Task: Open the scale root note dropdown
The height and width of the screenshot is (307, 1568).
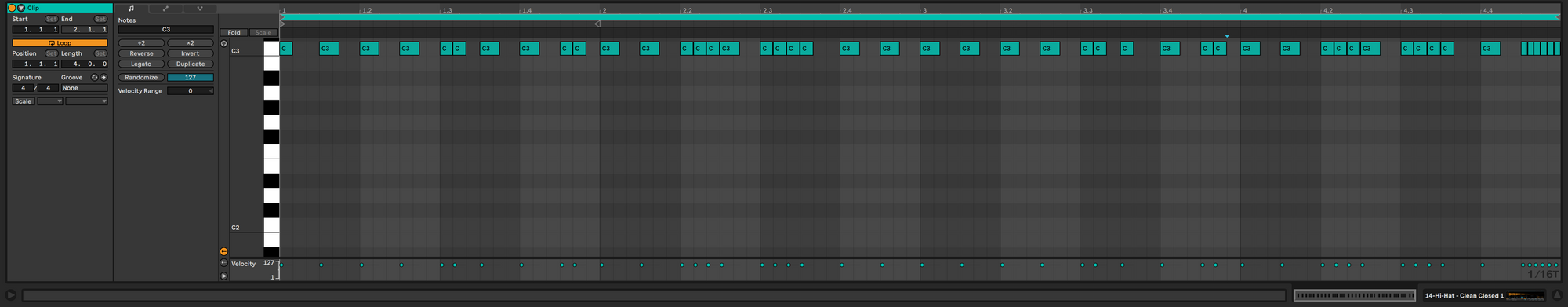Action: click(x=49, y=101)
